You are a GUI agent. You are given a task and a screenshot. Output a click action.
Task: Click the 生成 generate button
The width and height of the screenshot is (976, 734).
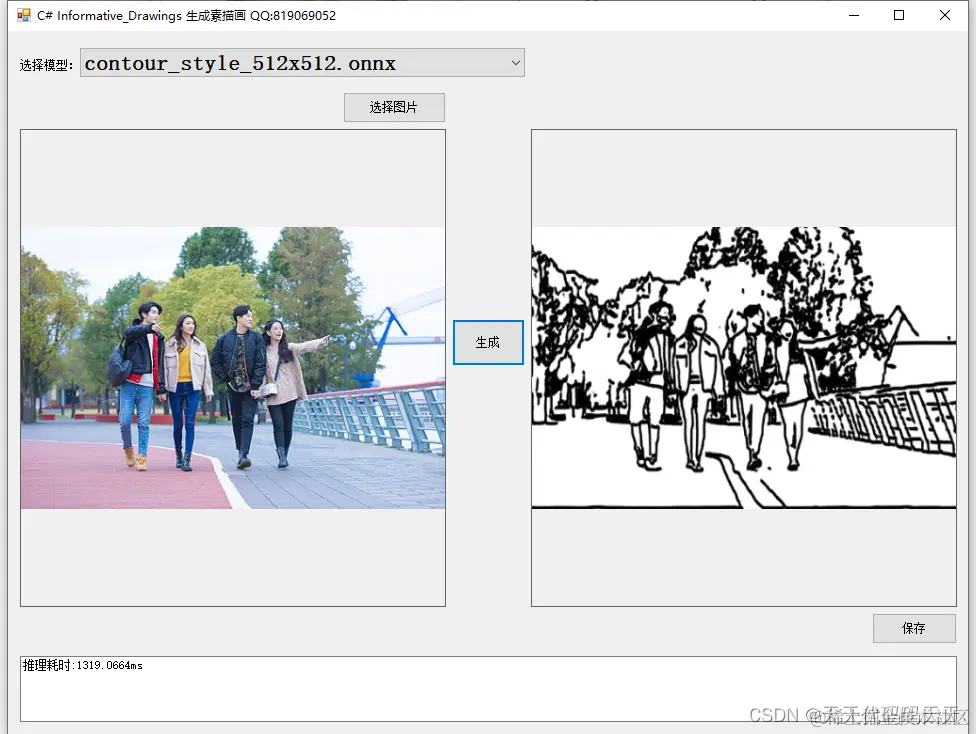point(488,342)
